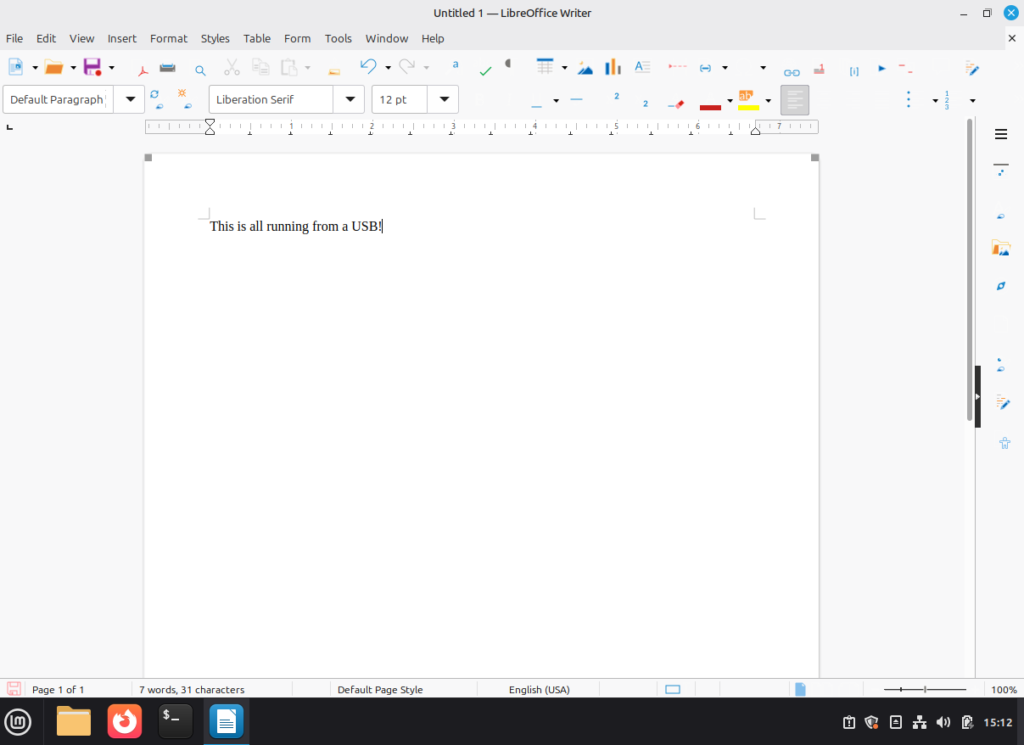
Task: Expand the font name dropdown list
Action: [x=349, y=100]
